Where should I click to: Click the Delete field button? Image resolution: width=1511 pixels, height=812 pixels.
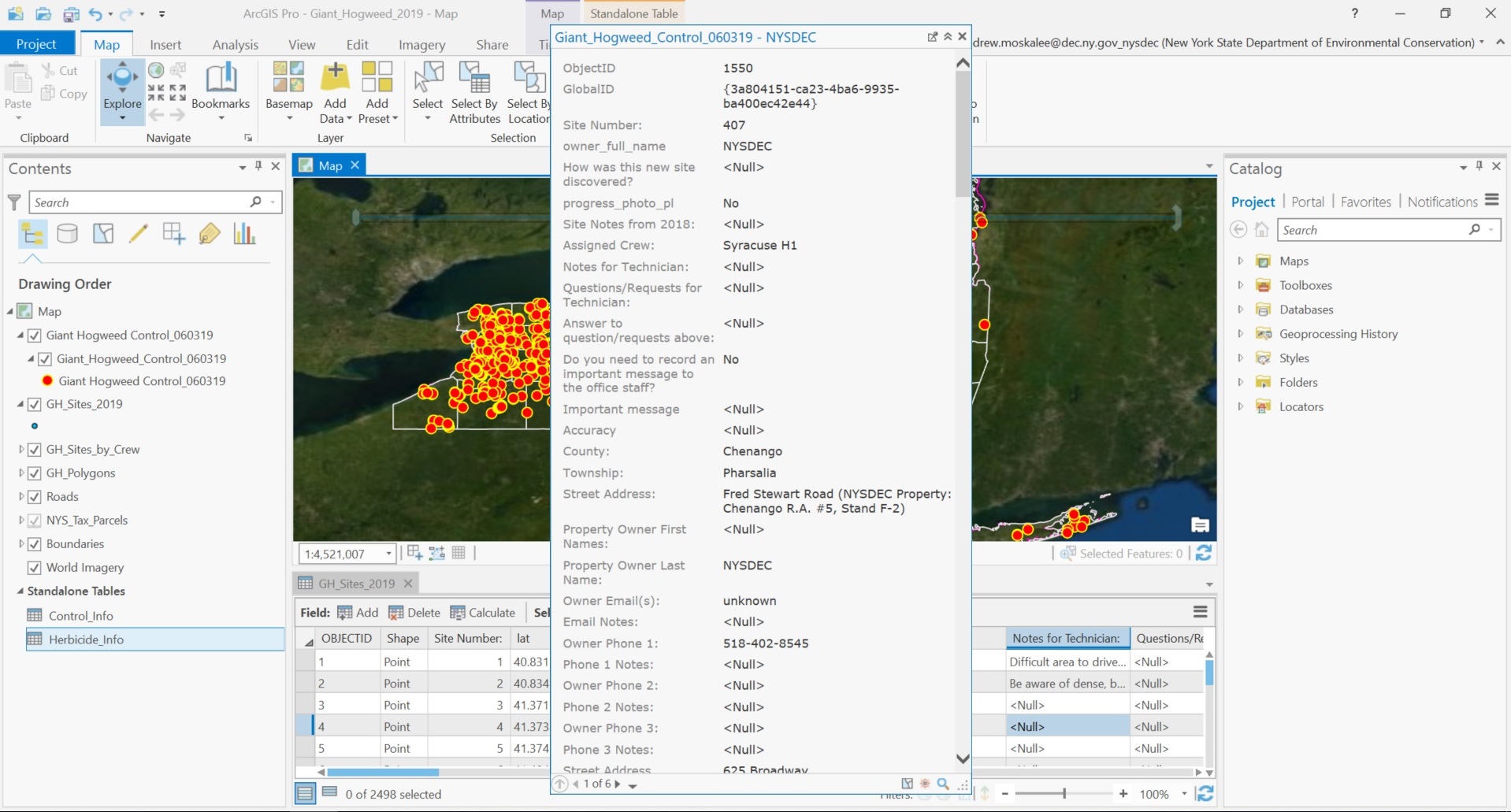point(414,613)
